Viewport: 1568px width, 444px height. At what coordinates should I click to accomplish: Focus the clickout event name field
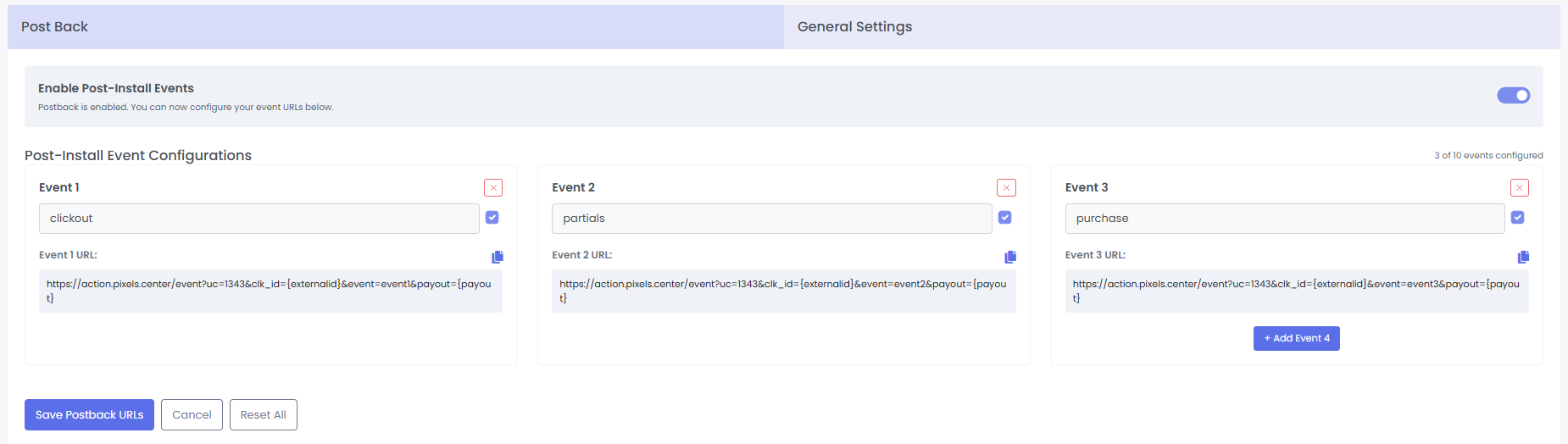(x=259, y=219)
